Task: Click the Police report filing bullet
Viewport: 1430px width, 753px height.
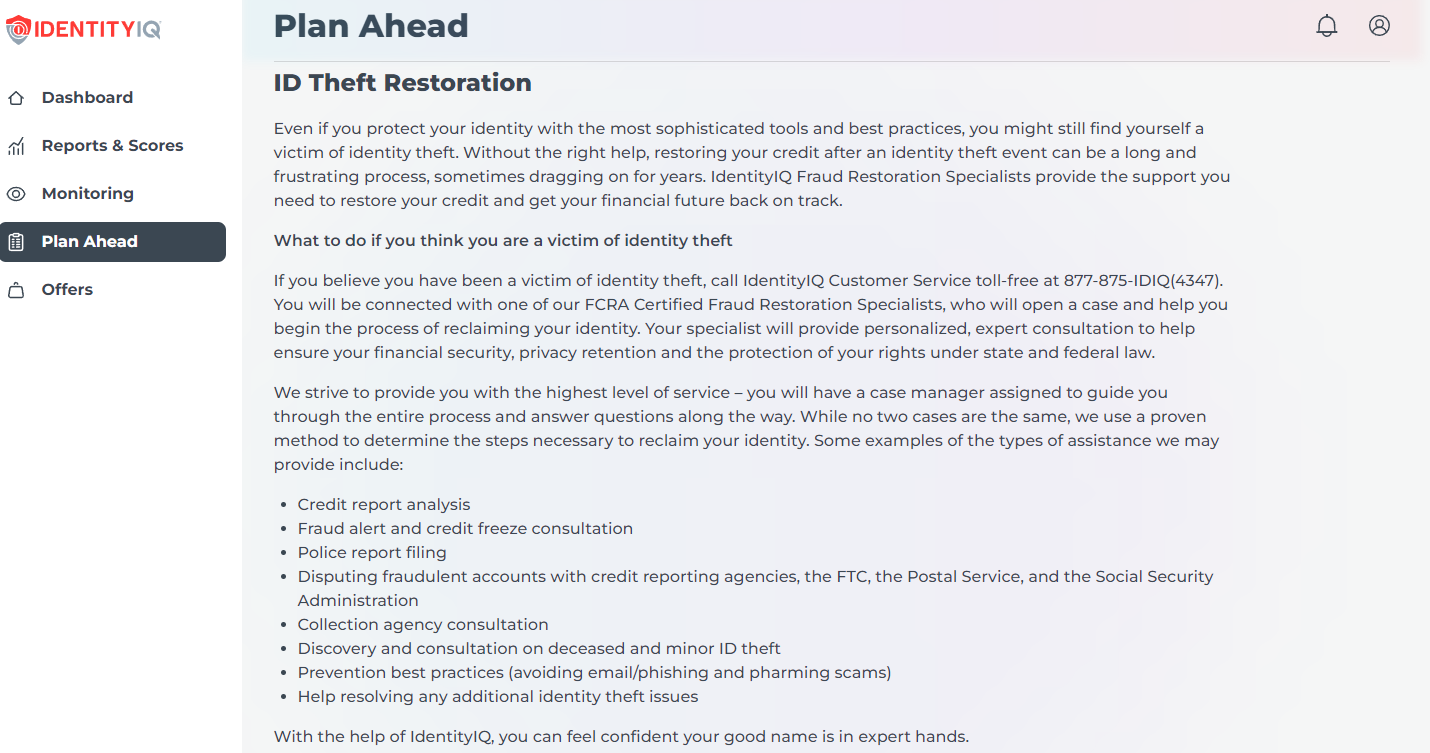Action: click(372, 552)
